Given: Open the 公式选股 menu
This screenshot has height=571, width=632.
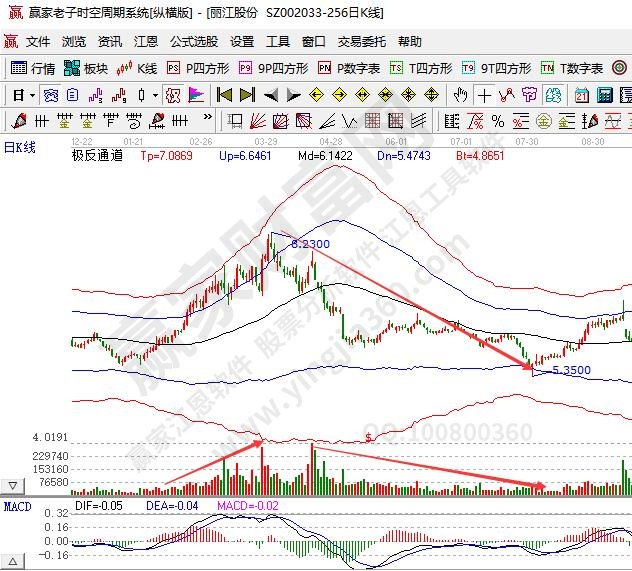Looking at the screenshot, I should 193,42.
